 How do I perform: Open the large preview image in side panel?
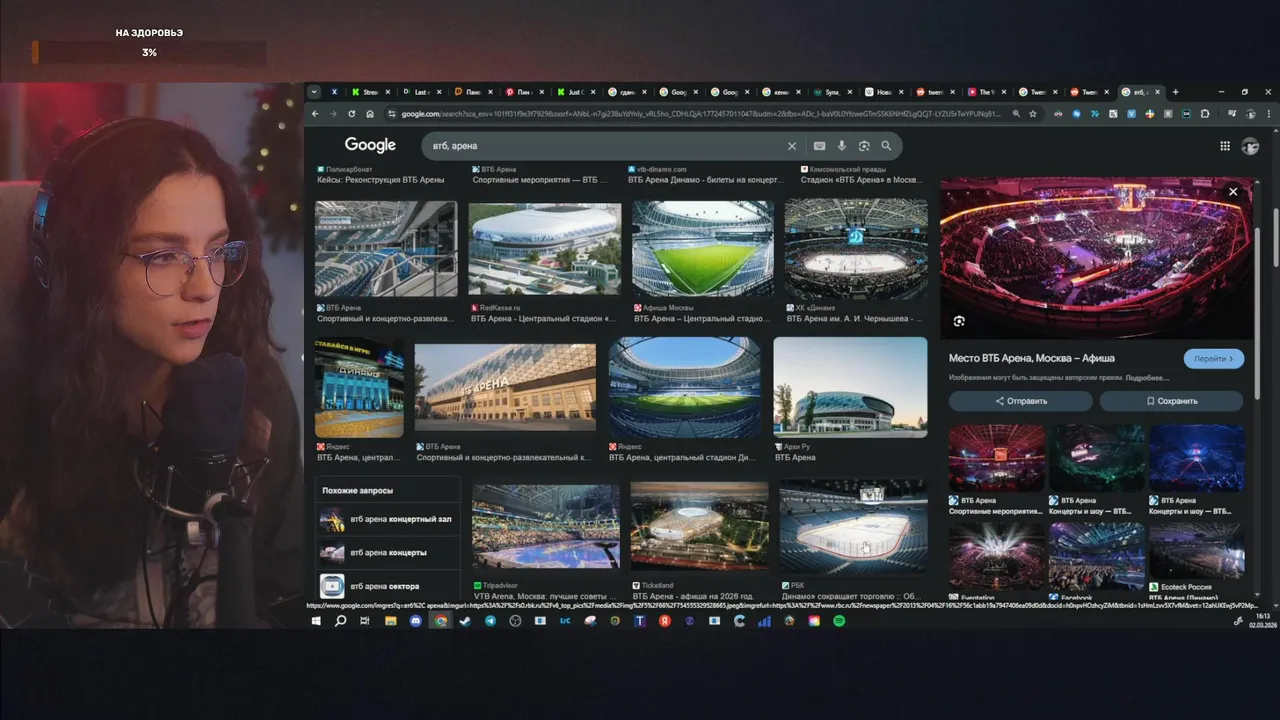[x=1096, y=259]
